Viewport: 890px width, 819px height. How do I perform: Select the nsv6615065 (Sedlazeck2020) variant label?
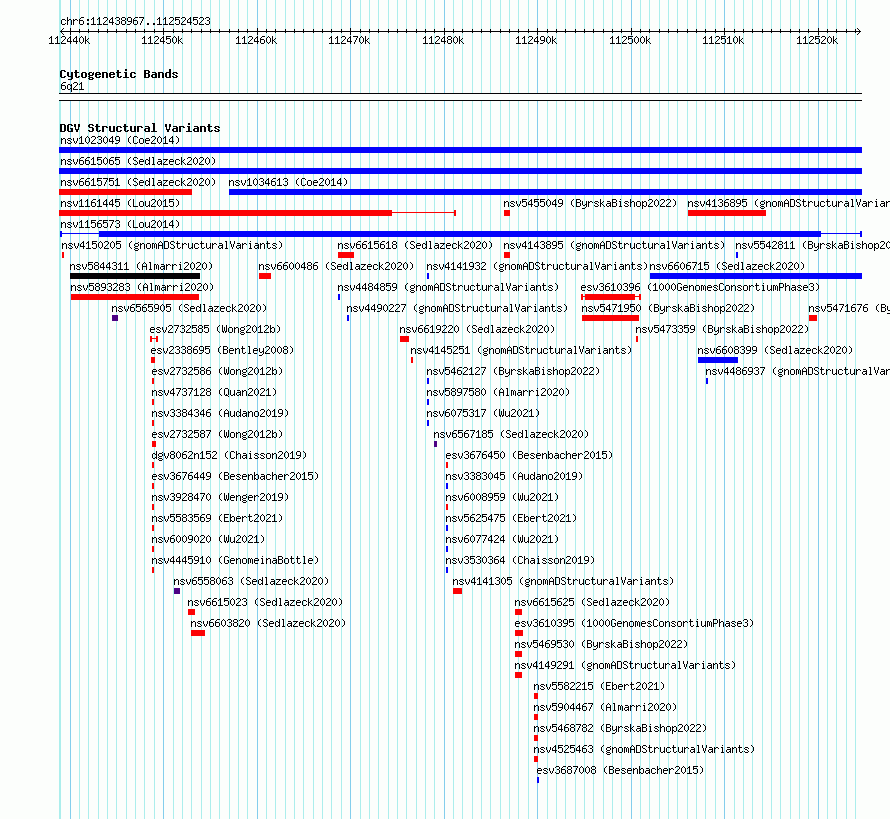(x=138, y=161)
